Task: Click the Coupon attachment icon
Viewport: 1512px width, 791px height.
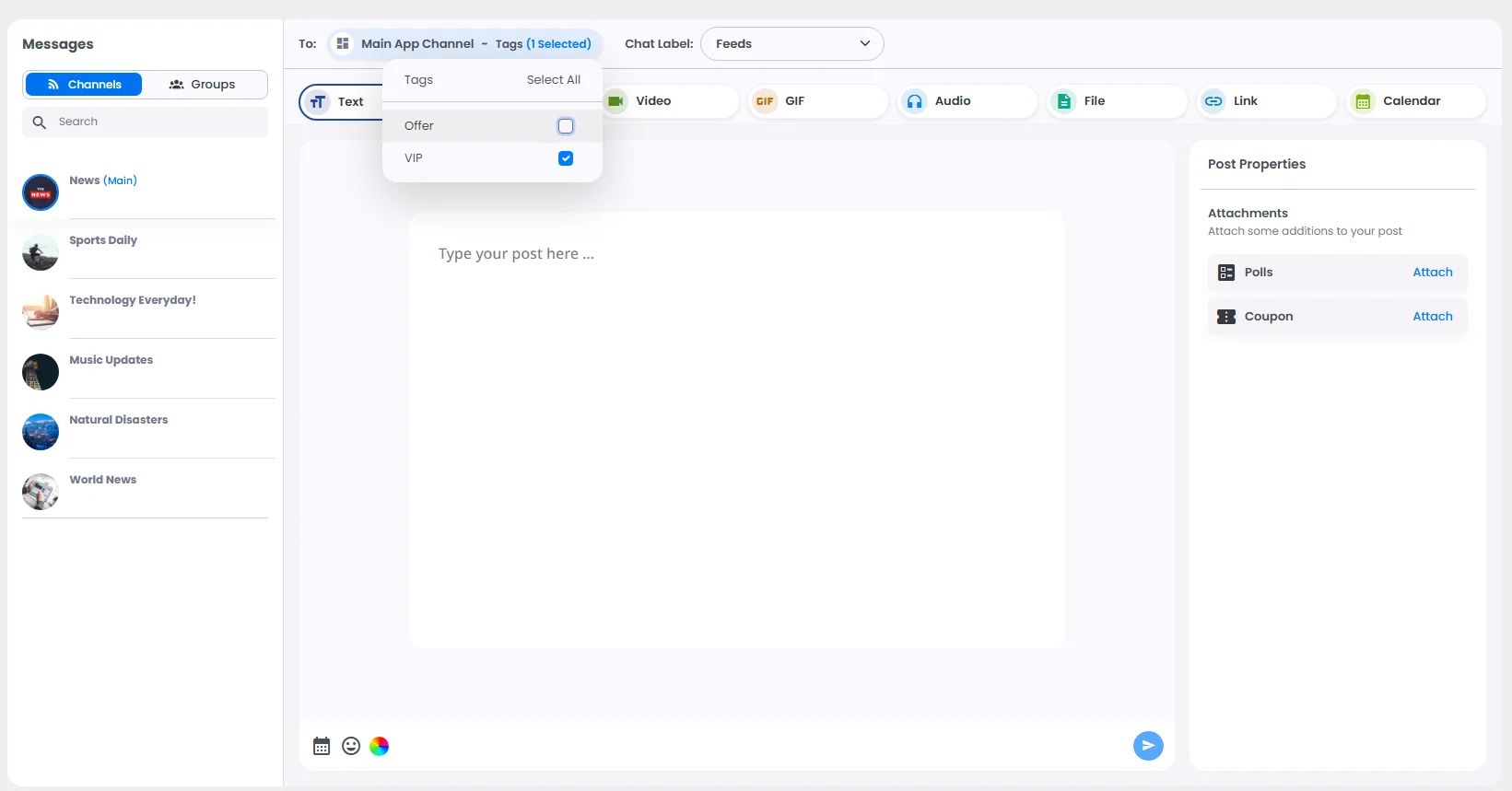Action: (x=1226, y=317)
